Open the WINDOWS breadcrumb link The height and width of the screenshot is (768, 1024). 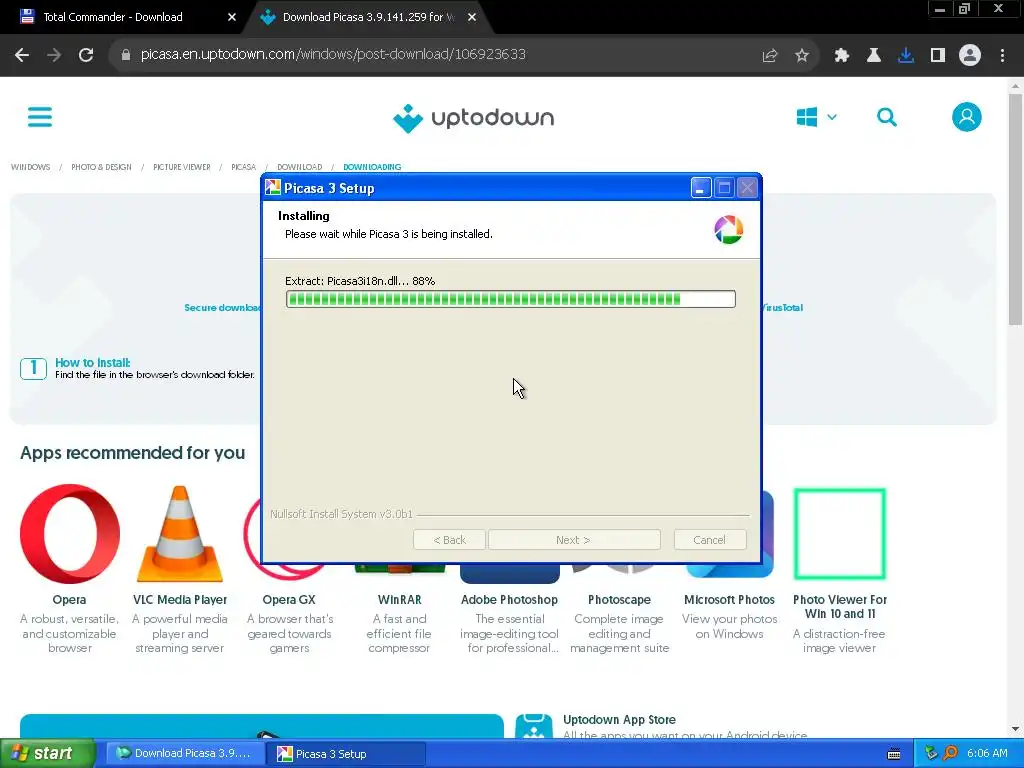click(30, 167)
